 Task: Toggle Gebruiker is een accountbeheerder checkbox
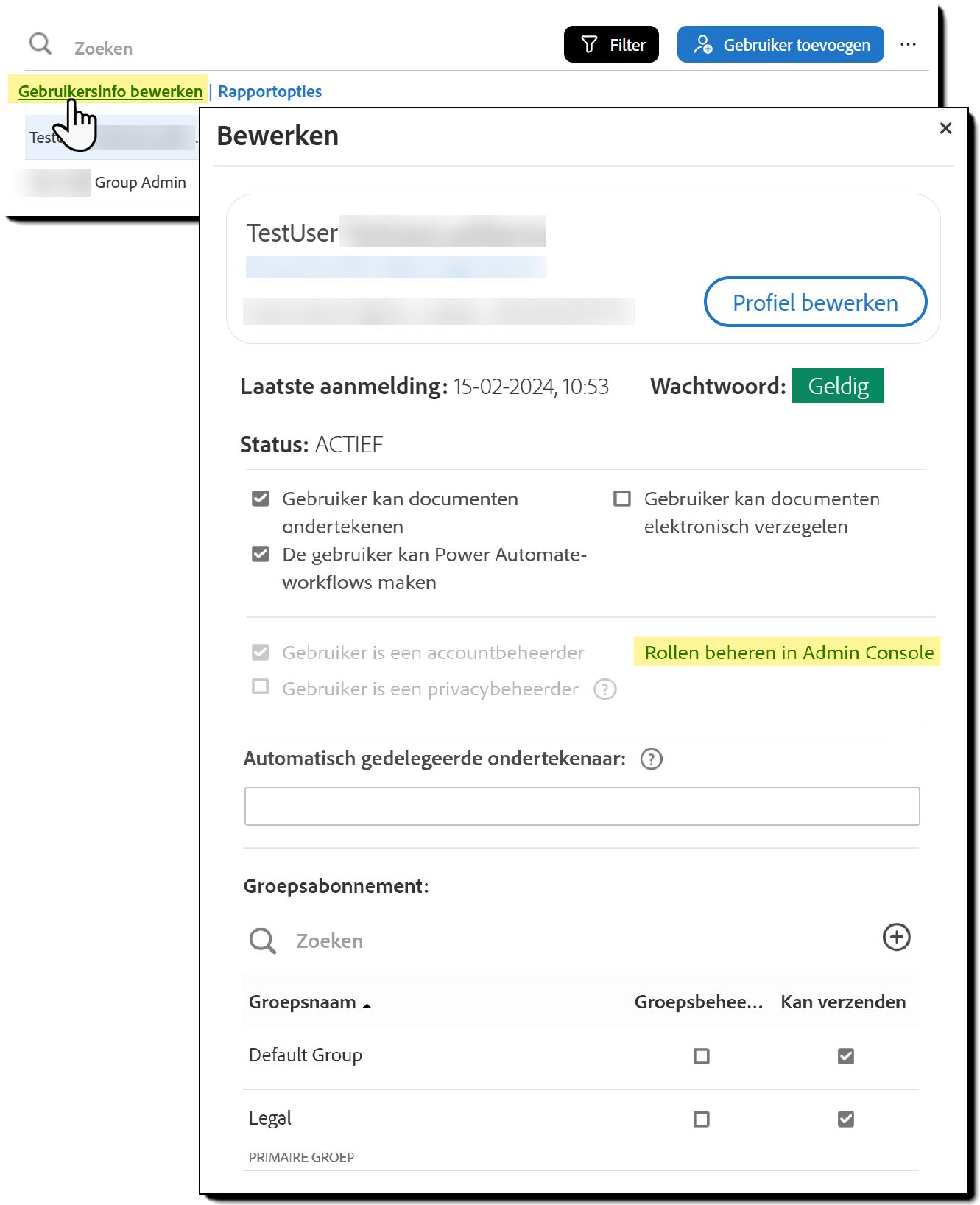point(261,653)
